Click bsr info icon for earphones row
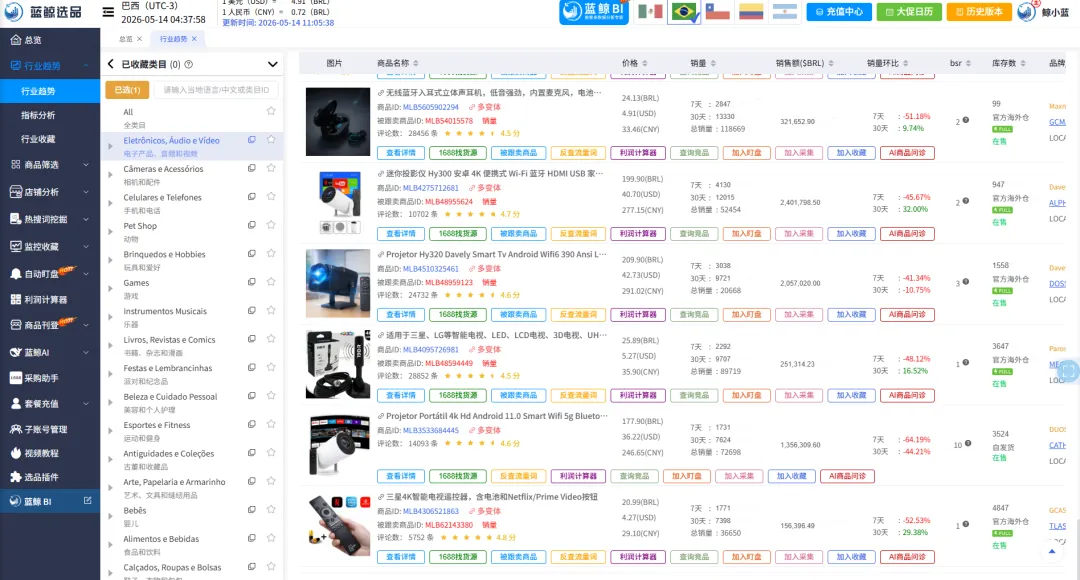The width and height of the screenshot is (1080, 580). [966, 121]
